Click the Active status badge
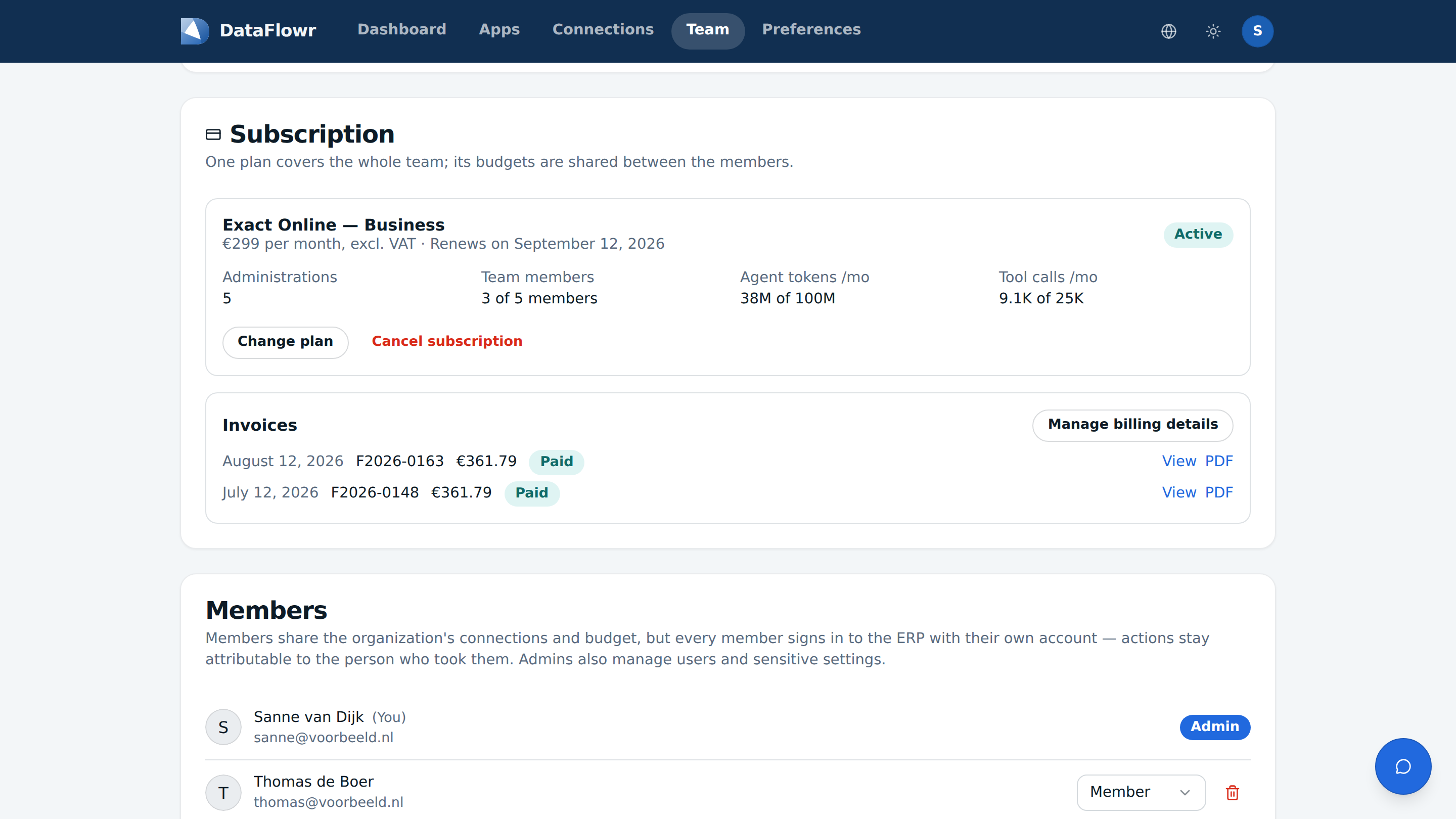The image size is (1456, 819). [1198, 235]
